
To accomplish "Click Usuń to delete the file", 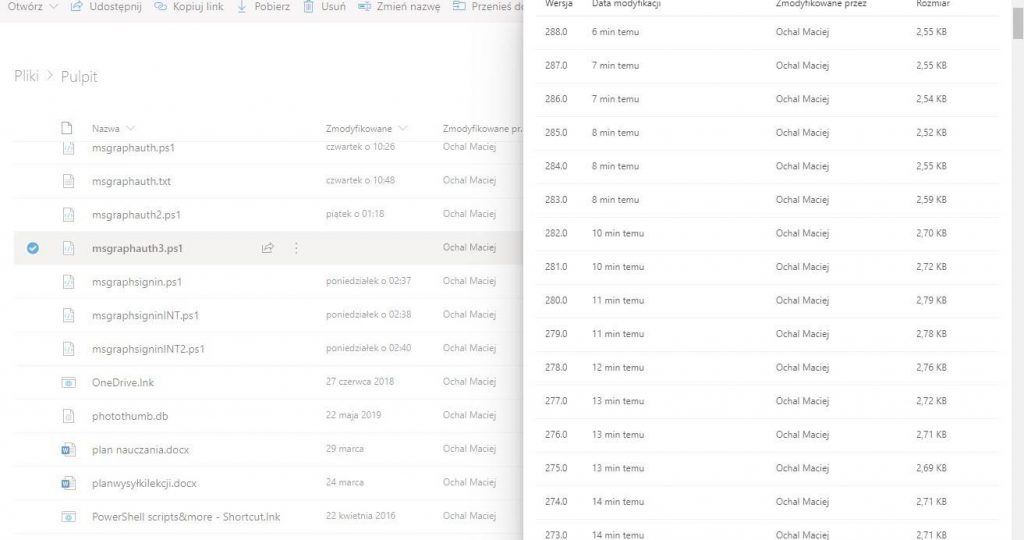I will click(325, 6).
